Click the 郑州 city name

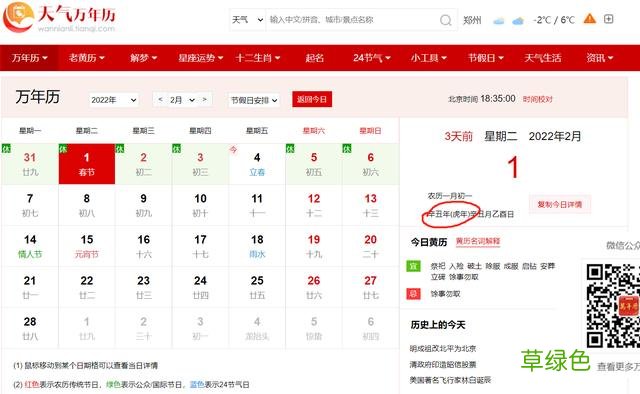(472, 20)
